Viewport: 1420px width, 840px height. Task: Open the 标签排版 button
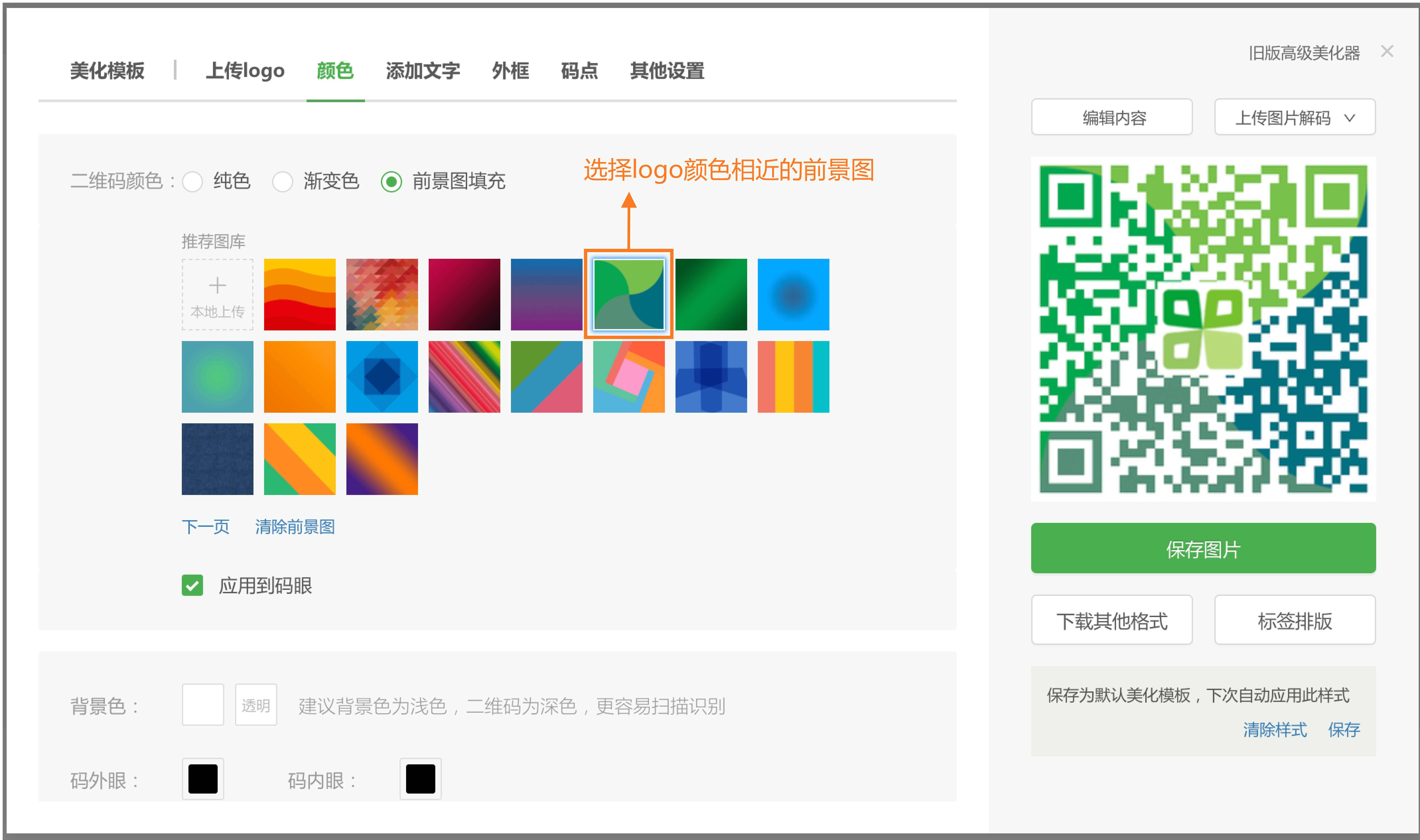click(x=1295, y=620)
